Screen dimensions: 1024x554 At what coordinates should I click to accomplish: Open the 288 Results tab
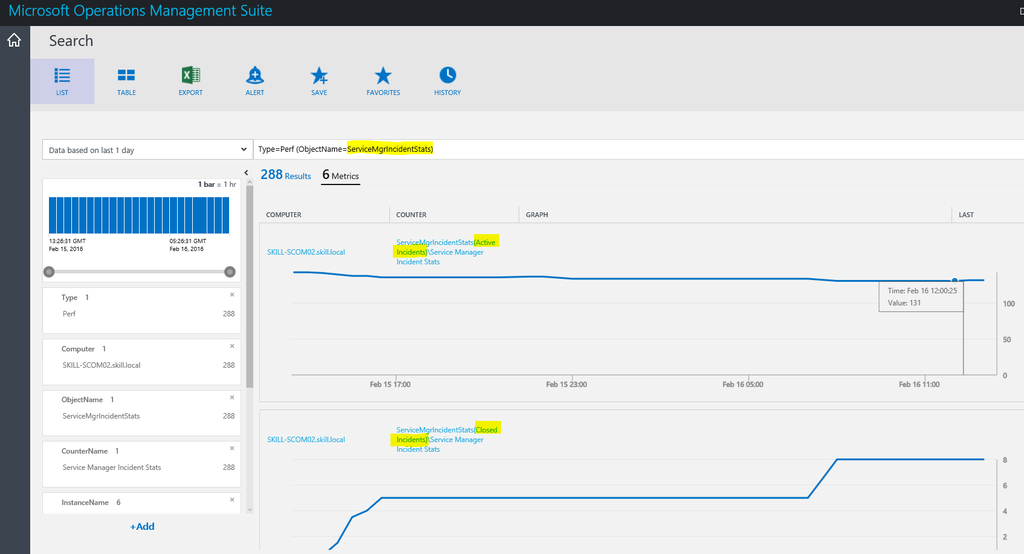(285, 175)
